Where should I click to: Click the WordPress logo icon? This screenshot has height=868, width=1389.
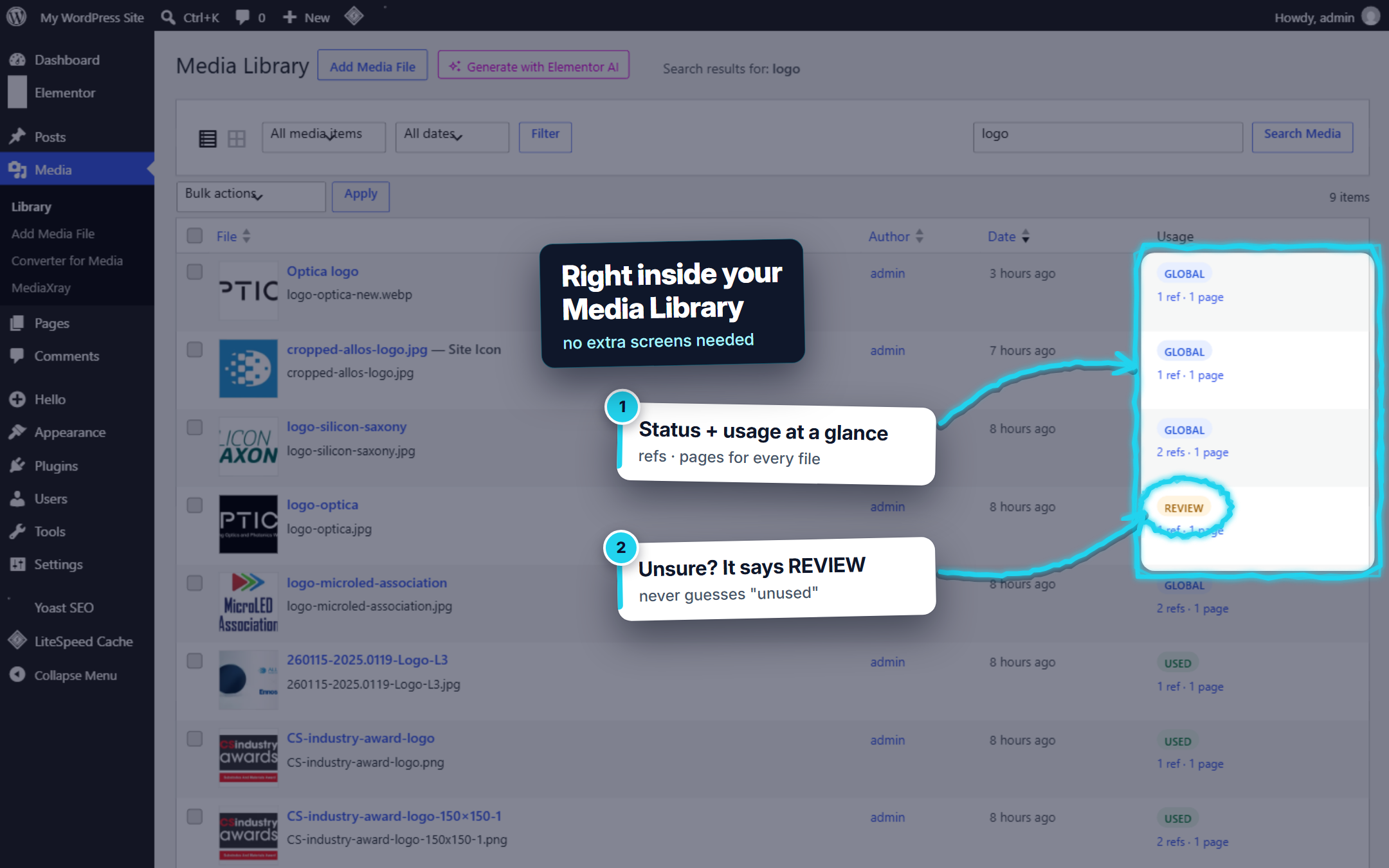[16, 17]
